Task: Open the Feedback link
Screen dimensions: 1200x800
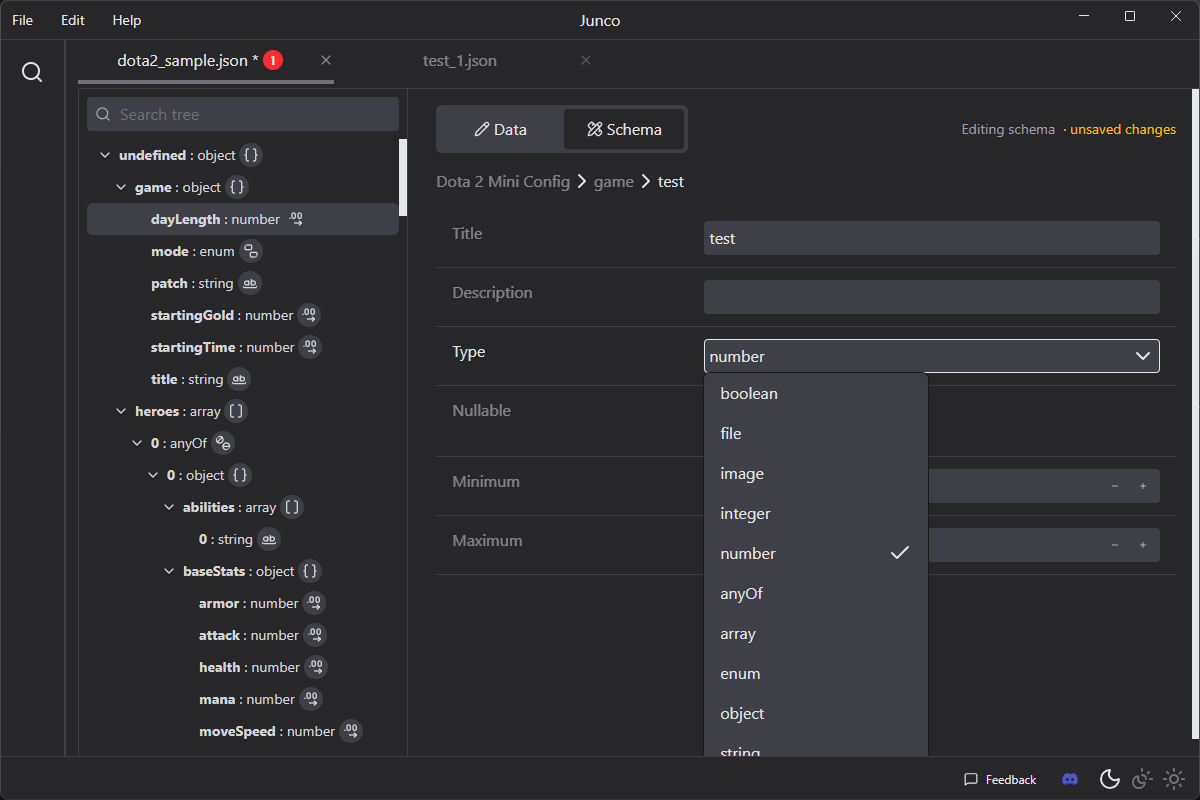Action: [x=1000, y=779]
